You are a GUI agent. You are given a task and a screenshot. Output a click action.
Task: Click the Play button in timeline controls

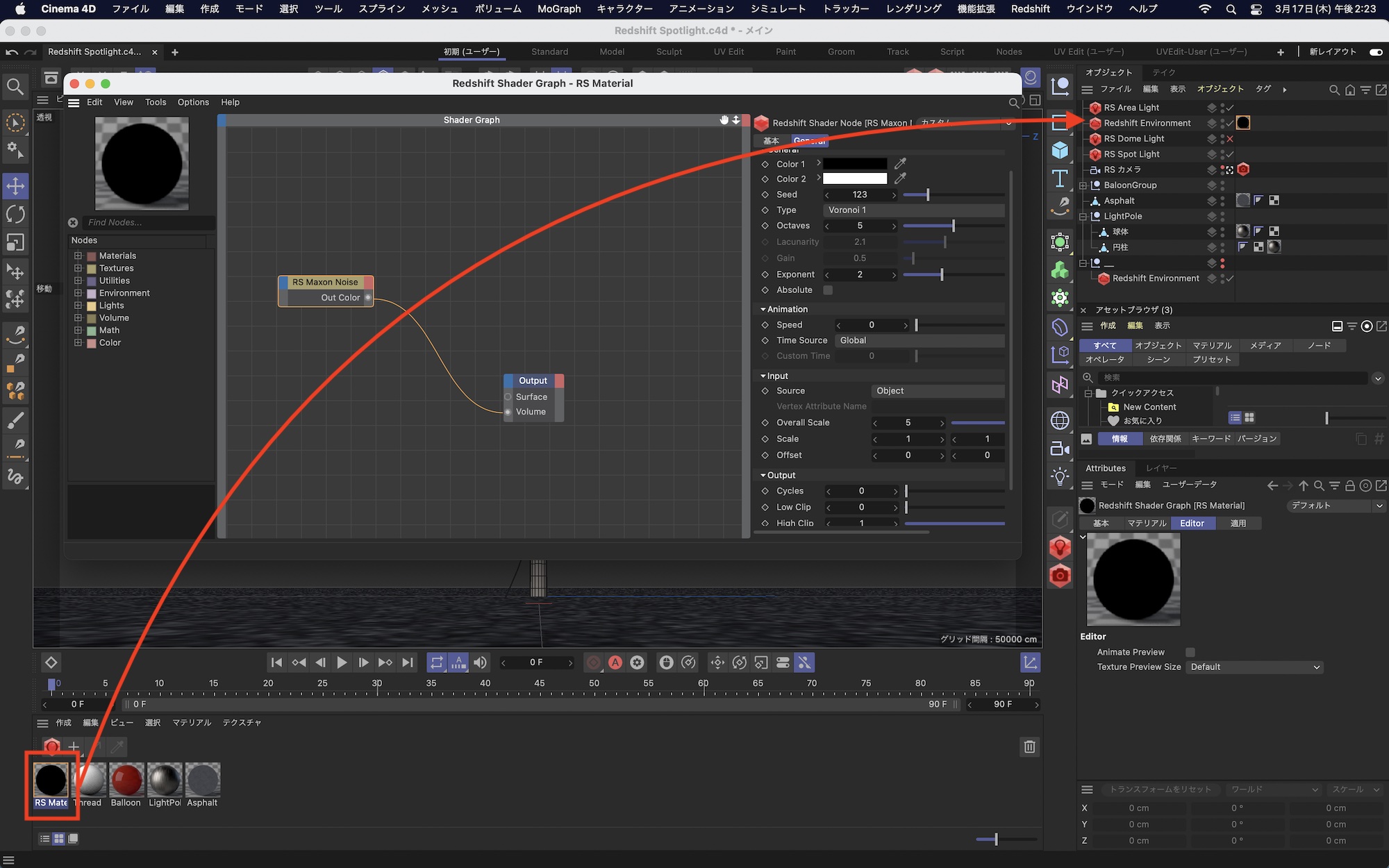(342, 662)
